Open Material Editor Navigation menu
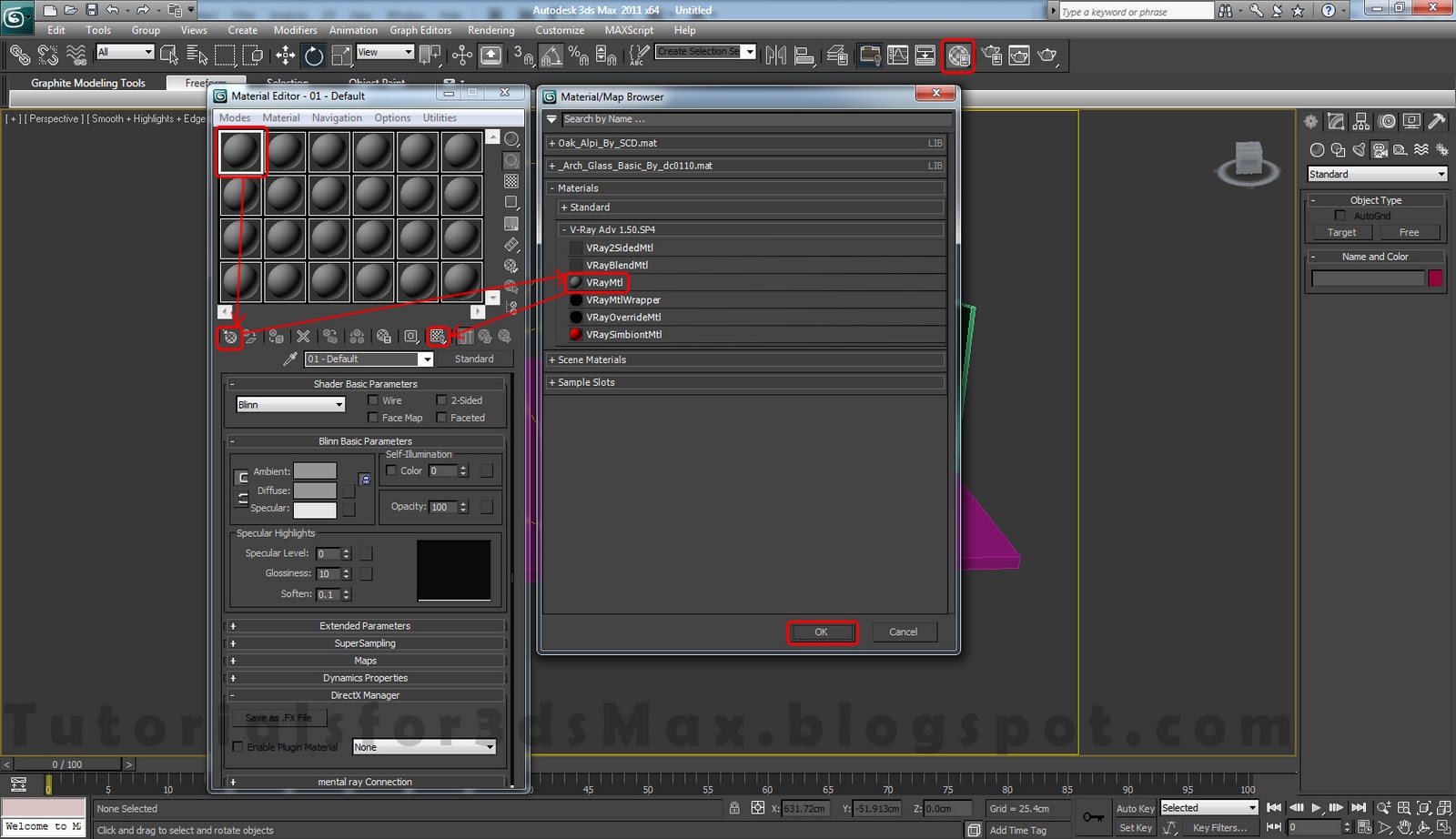This screenshot has height=839, width=1456. click(x=337, y=117)
